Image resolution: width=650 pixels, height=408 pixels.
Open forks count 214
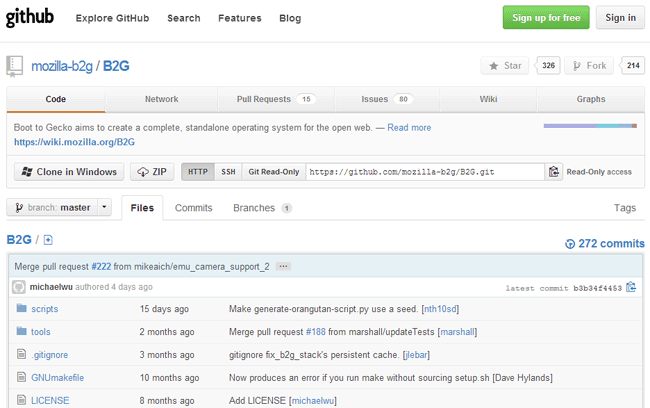(633, 66)
